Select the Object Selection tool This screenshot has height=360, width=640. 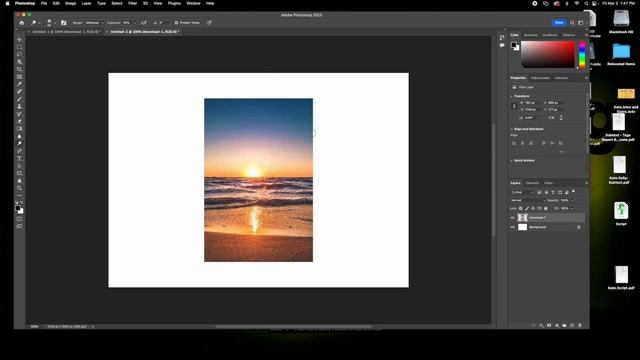pos(20,62)
